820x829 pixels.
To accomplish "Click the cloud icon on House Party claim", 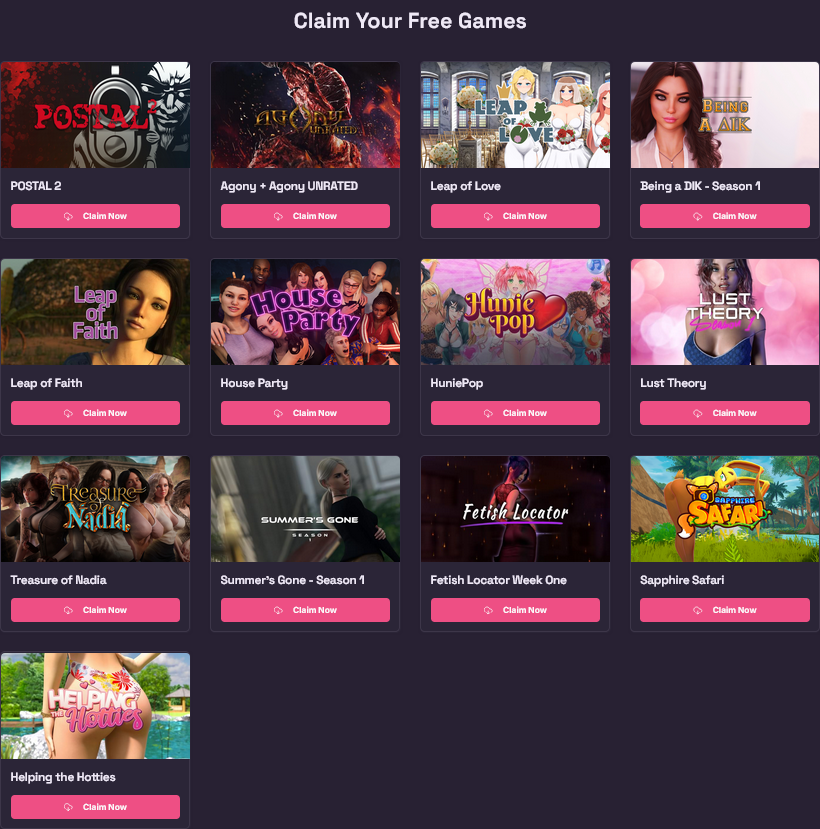I will (278, 413).
